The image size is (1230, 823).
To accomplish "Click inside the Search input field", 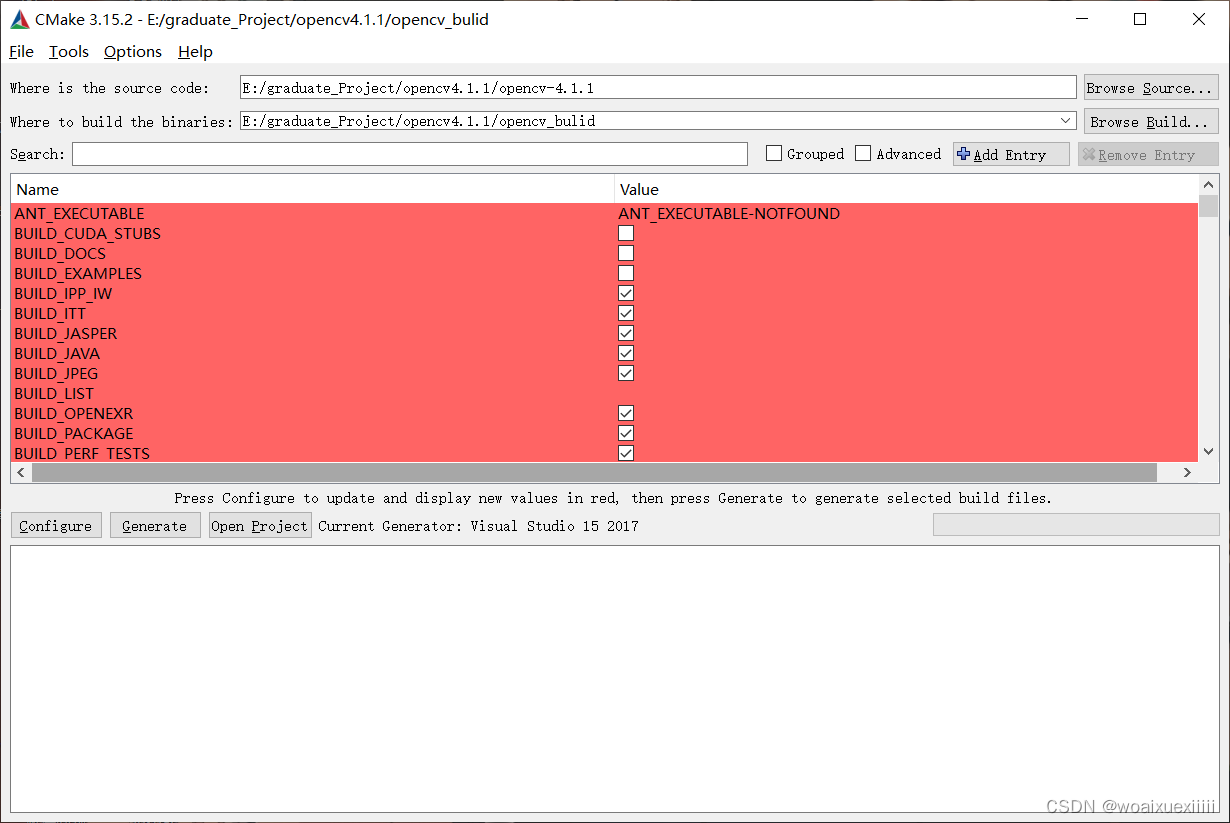I will (400, 154).
